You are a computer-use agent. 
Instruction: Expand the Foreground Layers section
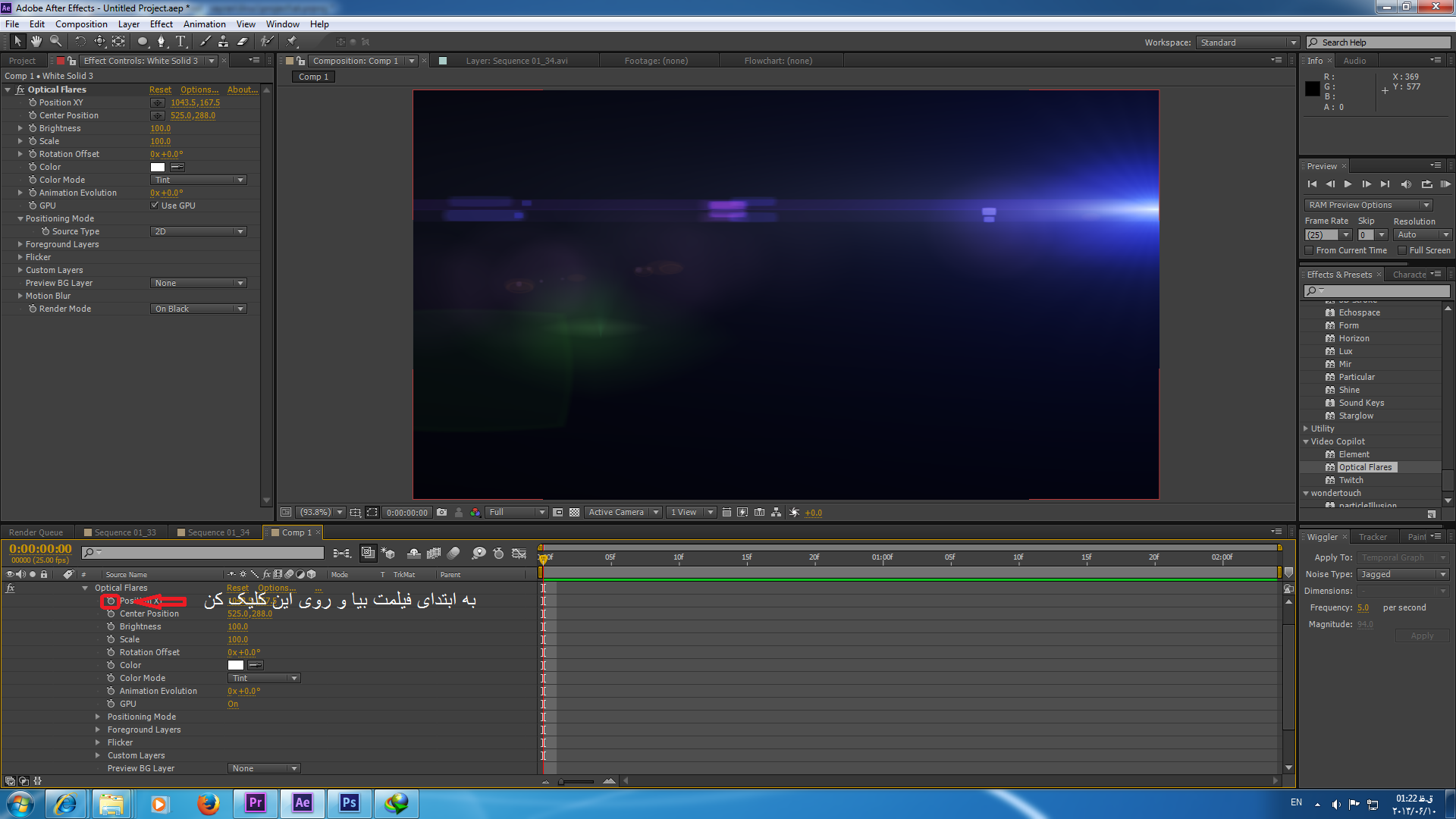[98, 729]
